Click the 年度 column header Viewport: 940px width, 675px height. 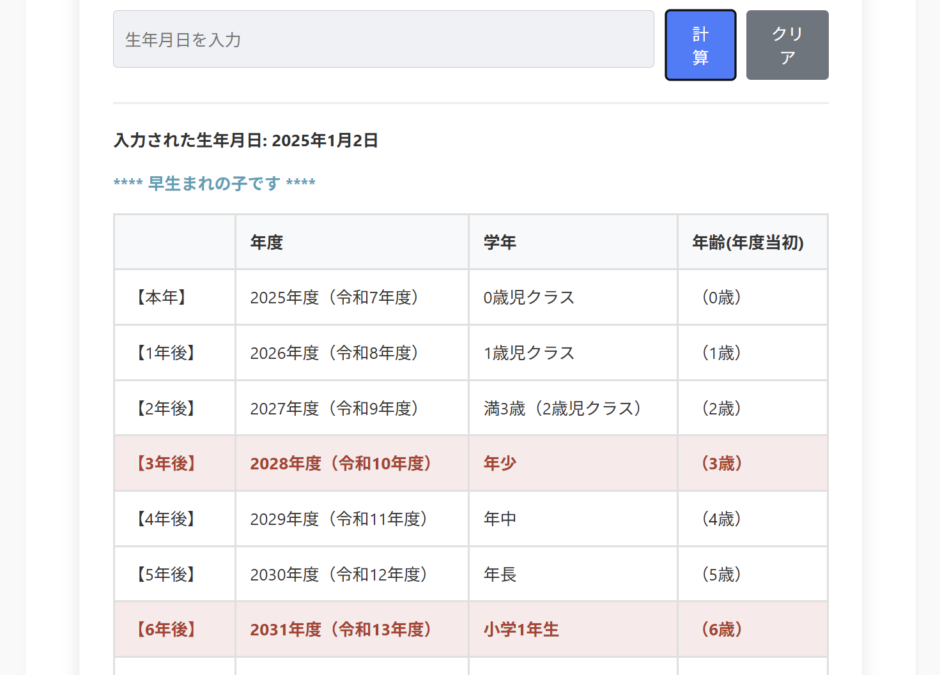(267, 242)
